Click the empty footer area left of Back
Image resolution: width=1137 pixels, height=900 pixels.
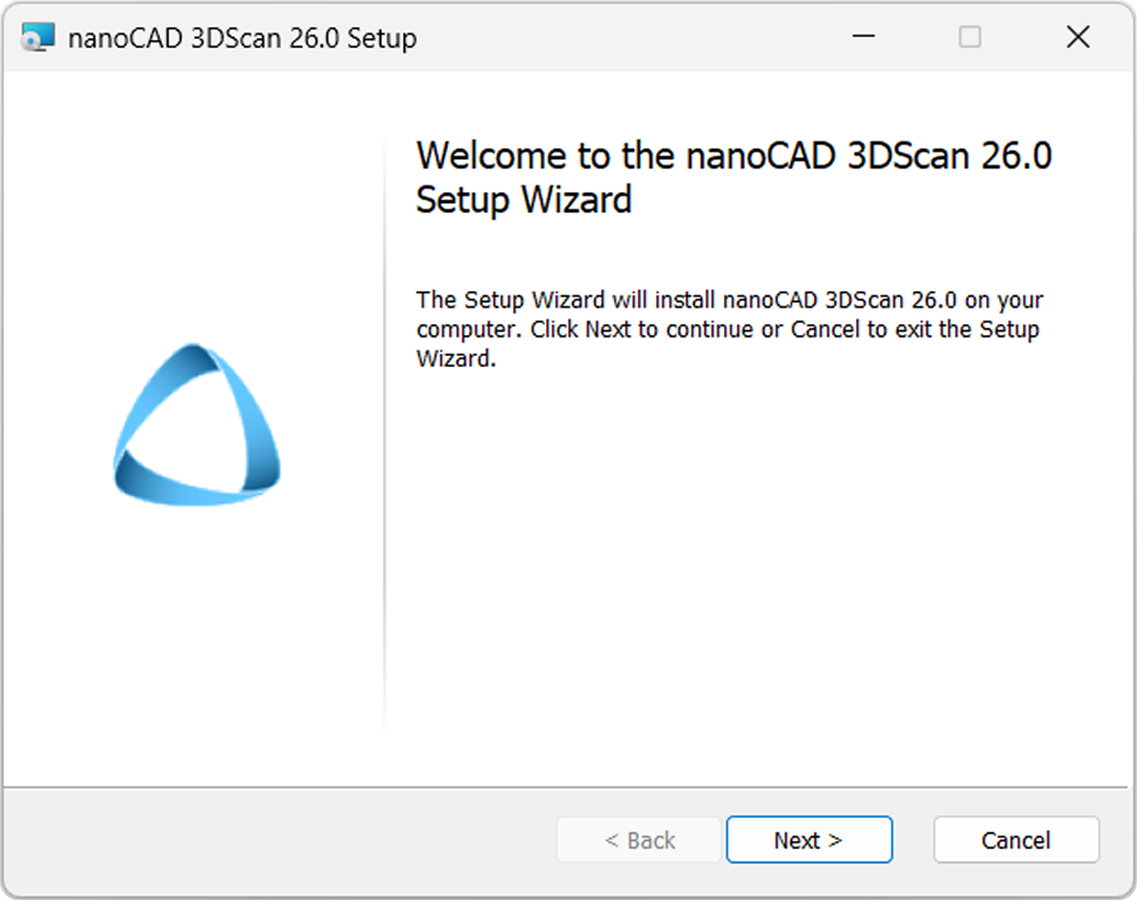coord(279,840)
